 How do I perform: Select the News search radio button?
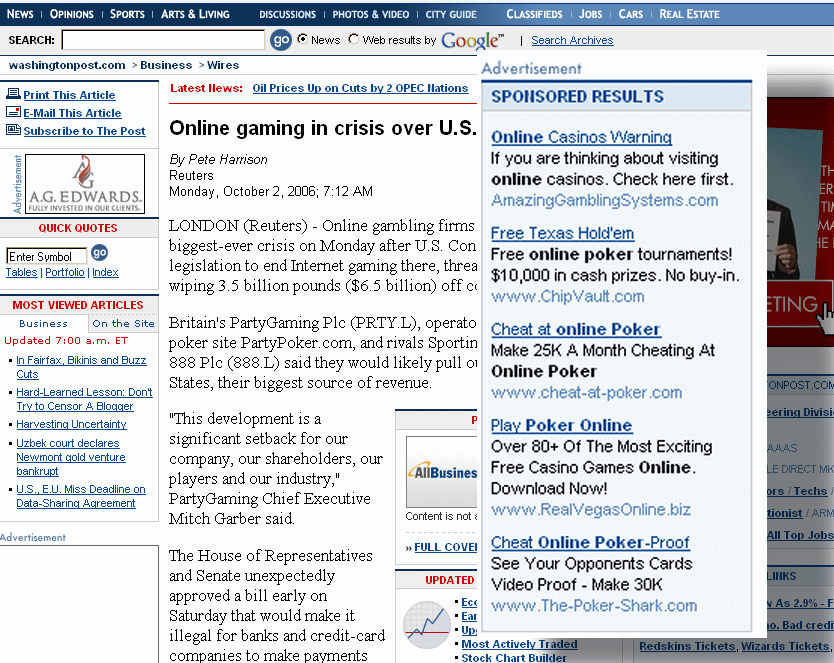(x=302, y=39)
